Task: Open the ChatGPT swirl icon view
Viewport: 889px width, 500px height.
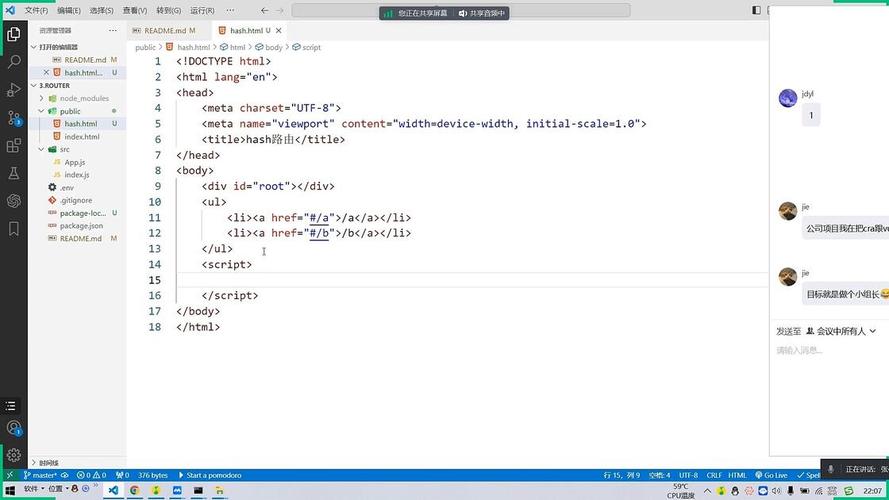Action: 14,201
